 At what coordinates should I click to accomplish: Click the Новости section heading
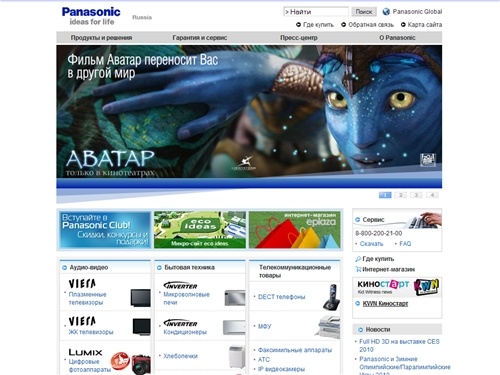(378, 329)
